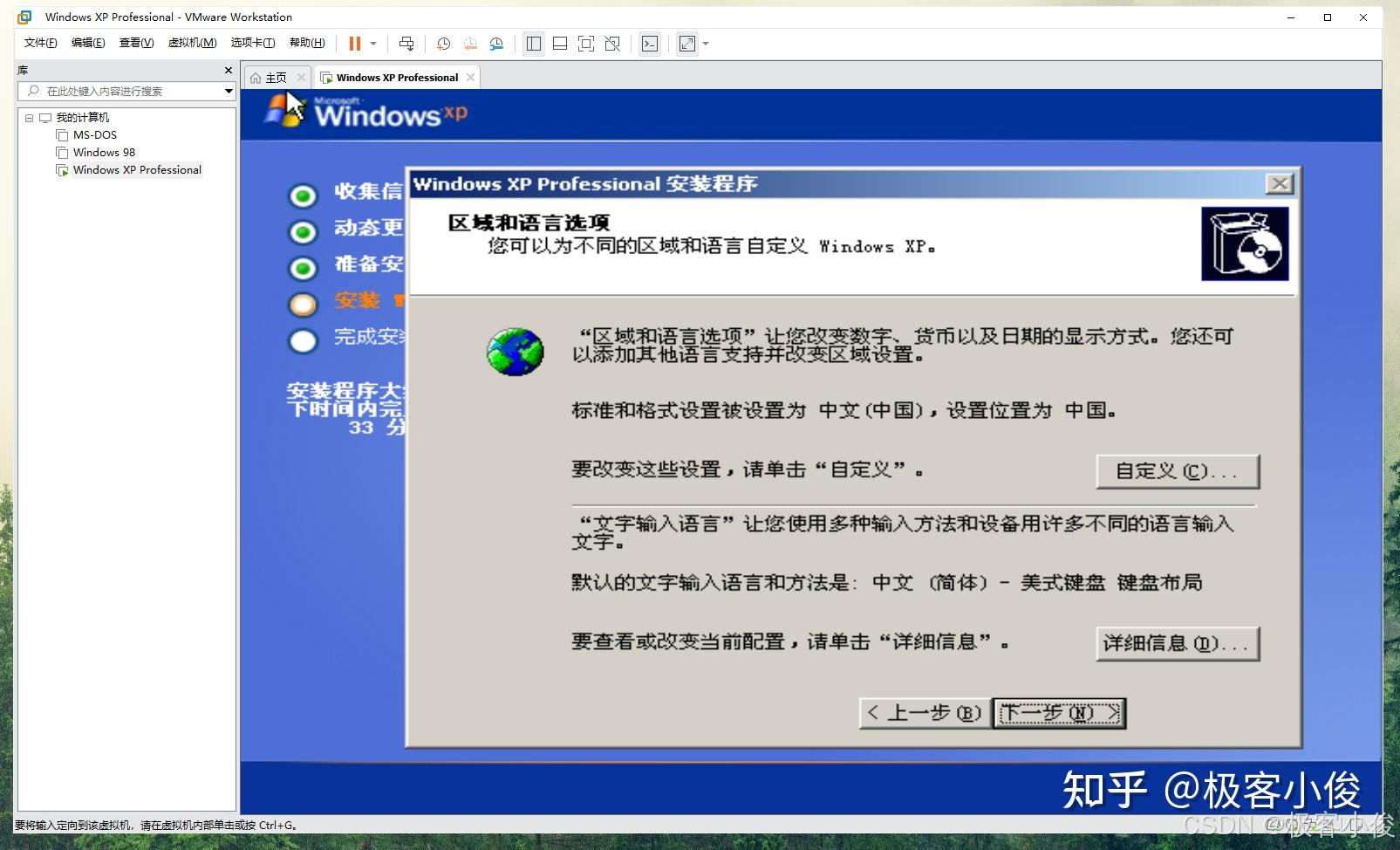Expand the 我的计算机 tree node

pyautogui.click(x=29, y=118)
